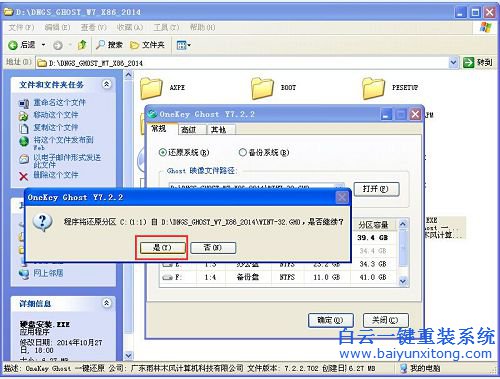500x379 pixels.
Task: Click the 打开 image file button
Action: [376, 189]
